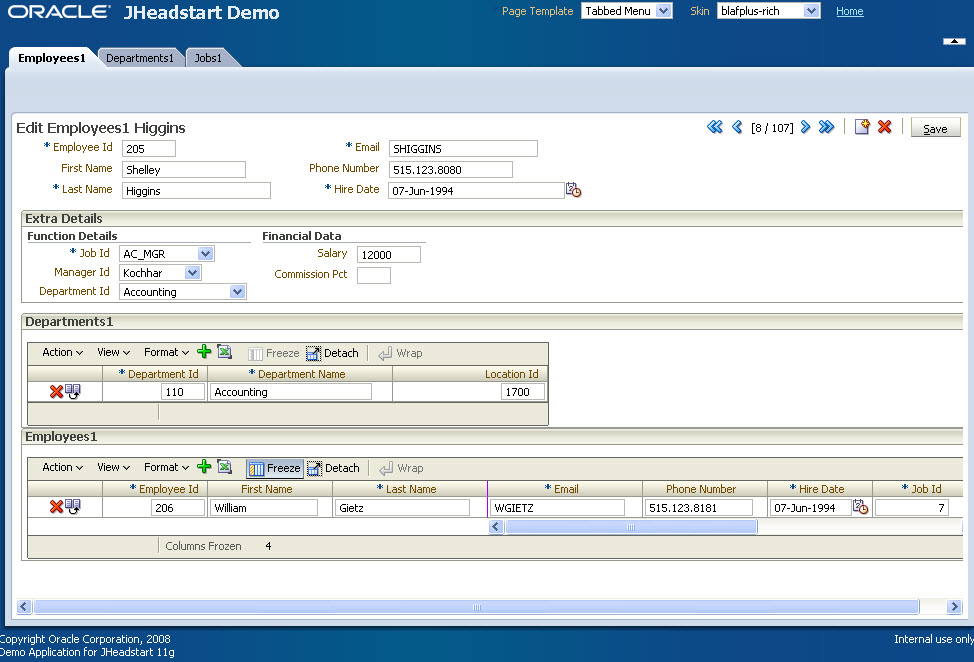This screenshot has height=662, width=974.
Task: Follow the Home link
Action: [x=849, y=11]
